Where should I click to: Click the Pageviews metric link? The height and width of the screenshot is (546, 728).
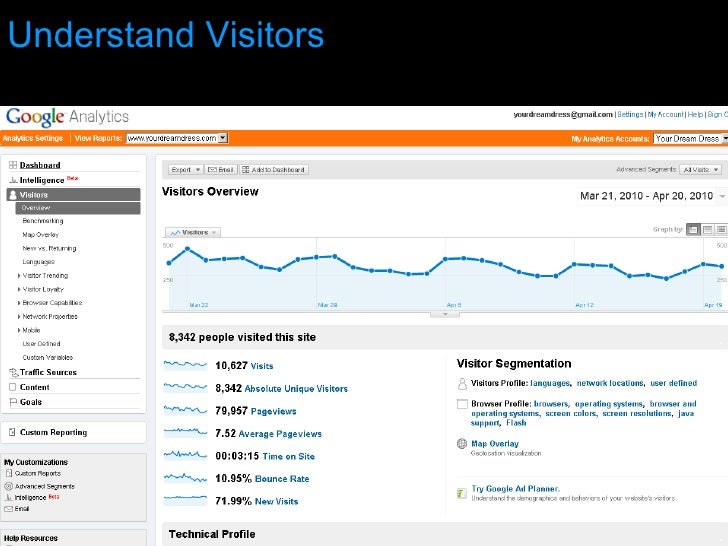[273, 411]
